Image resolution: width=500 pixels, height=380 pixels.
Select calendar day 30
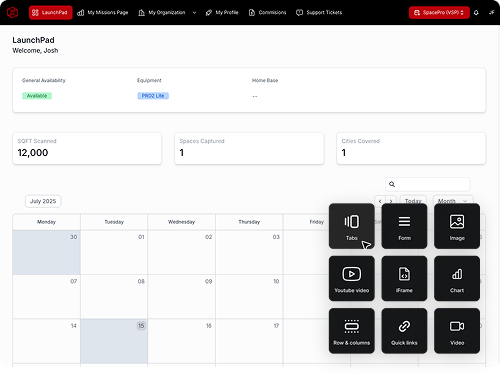(x=46, y=252)
